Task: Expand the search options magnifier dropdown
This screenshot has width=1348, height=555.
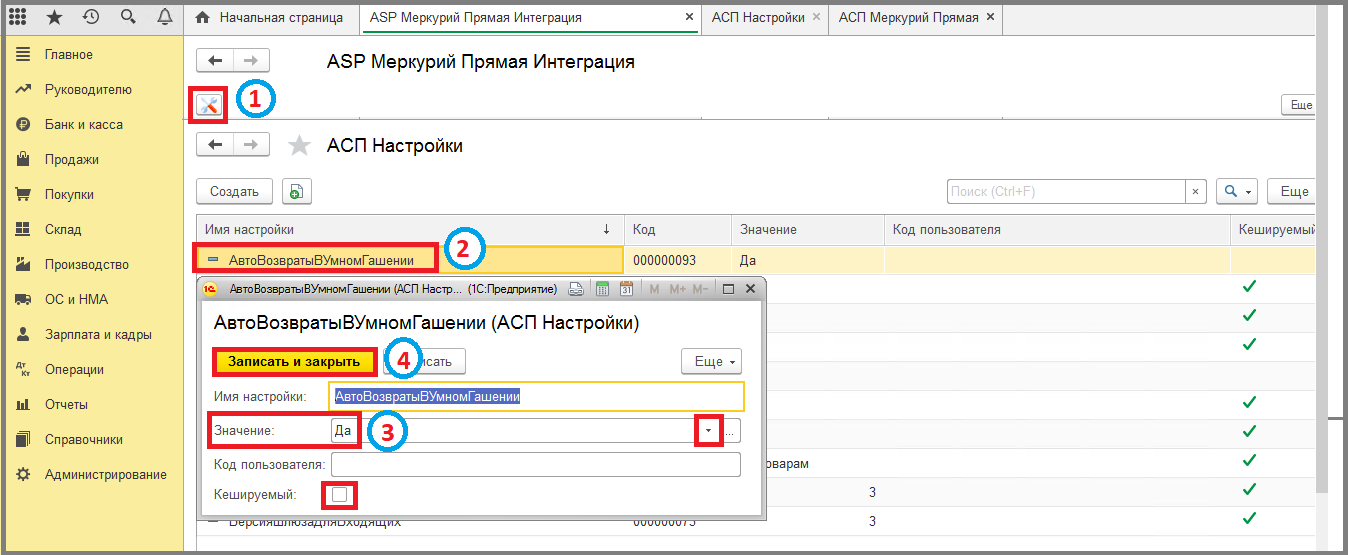Action: coord(1237,192)
